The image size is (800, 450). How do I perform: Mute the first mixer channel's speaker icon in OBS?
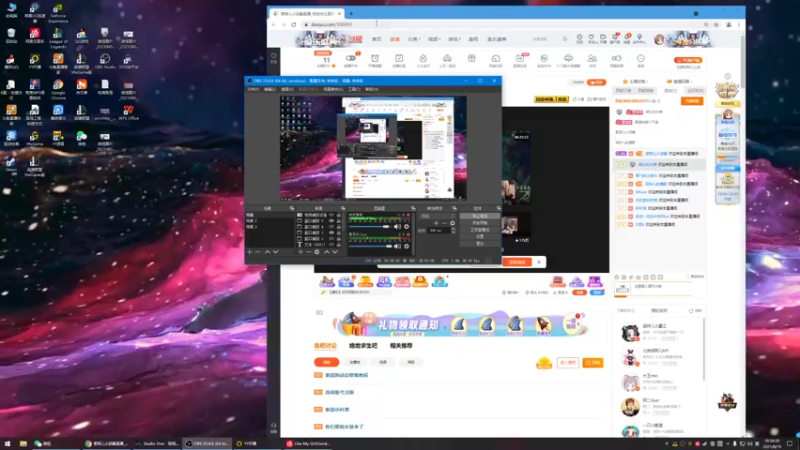397,227
